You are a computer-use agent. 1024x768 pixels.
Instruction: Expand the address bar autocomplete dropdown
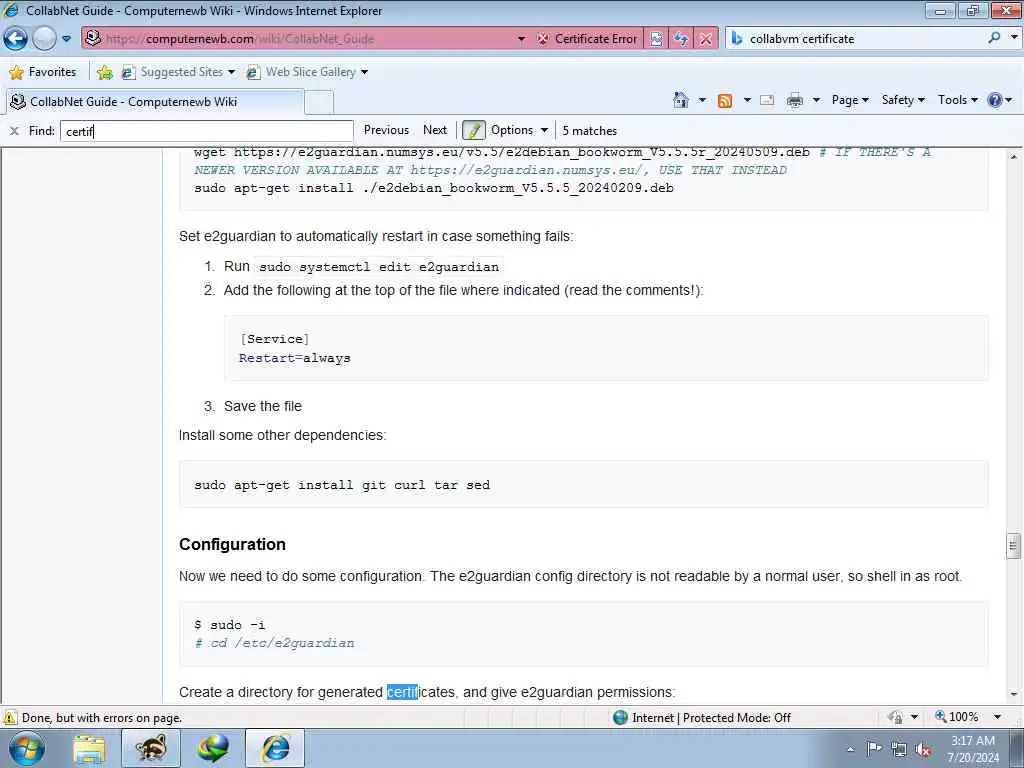[x=521, y=39]
